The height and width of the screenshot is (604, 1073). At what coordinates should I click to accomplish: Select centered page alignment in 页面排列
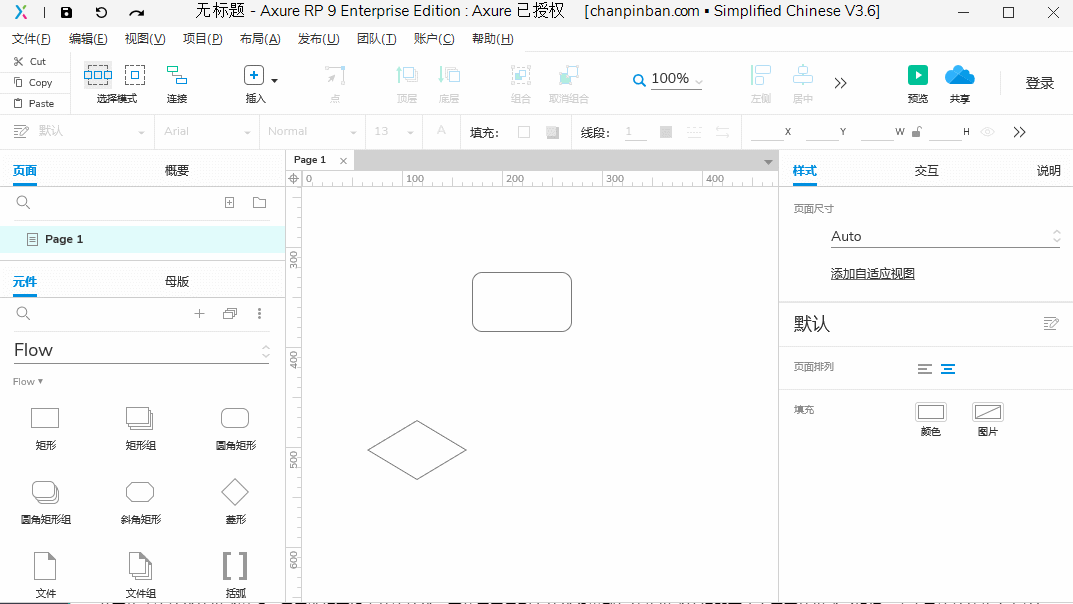click(x=947, y=368)
